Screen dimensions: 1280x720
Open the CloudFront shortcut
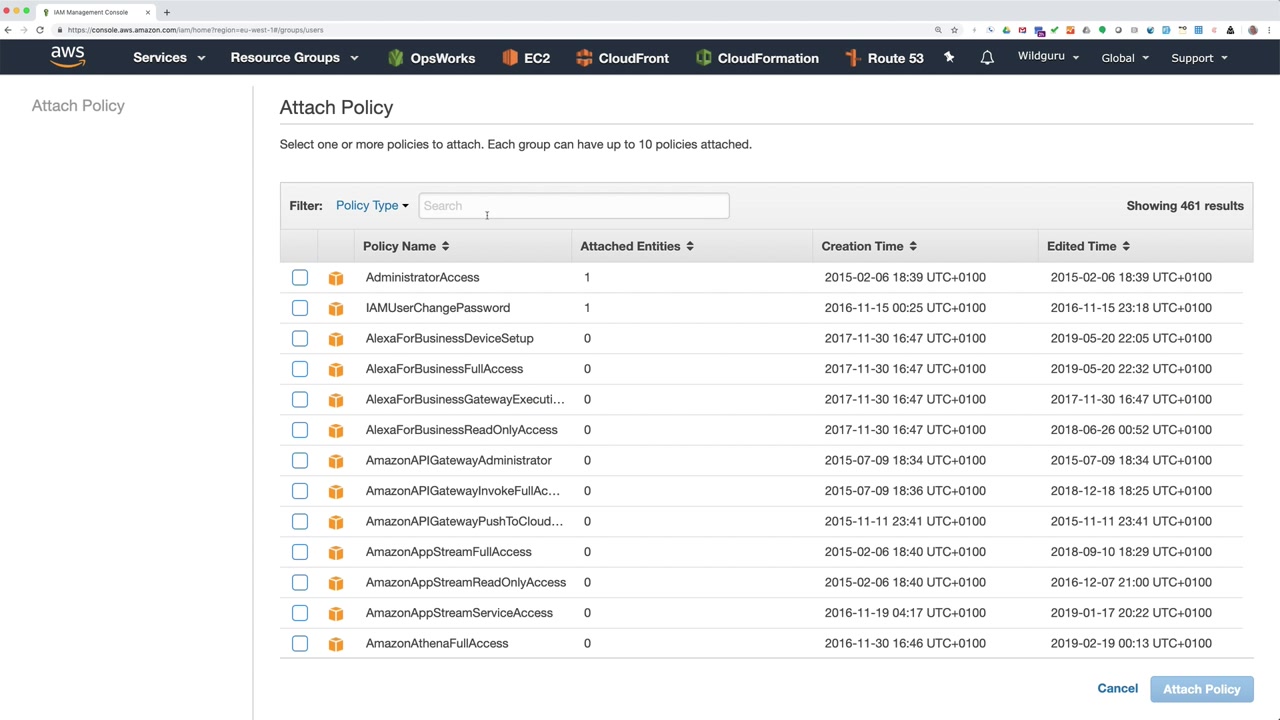(622, 58)
